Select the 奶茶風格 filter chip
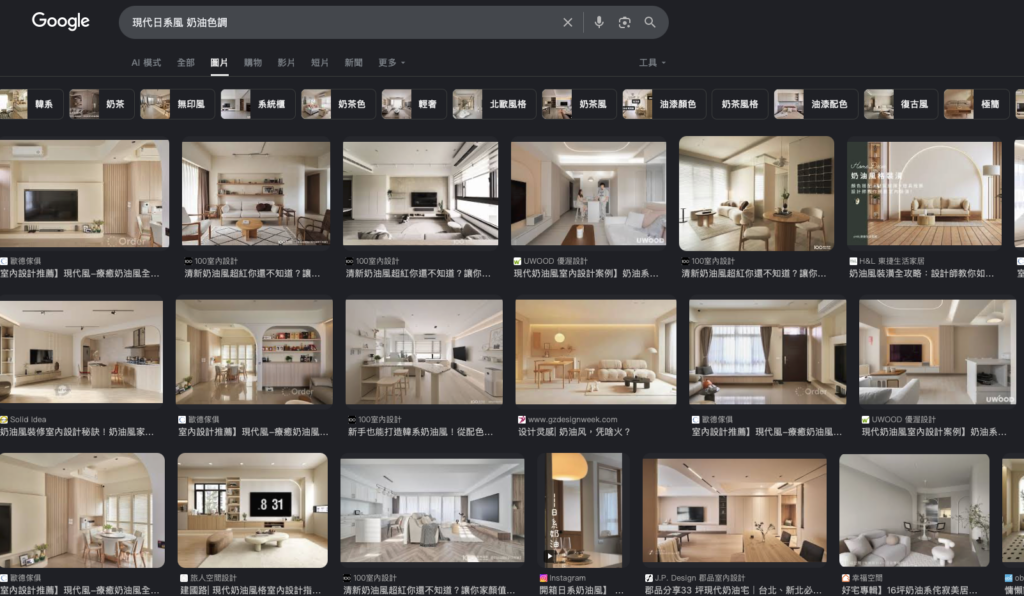Viewport: 1024px width, 596px height. coord(739,104)
